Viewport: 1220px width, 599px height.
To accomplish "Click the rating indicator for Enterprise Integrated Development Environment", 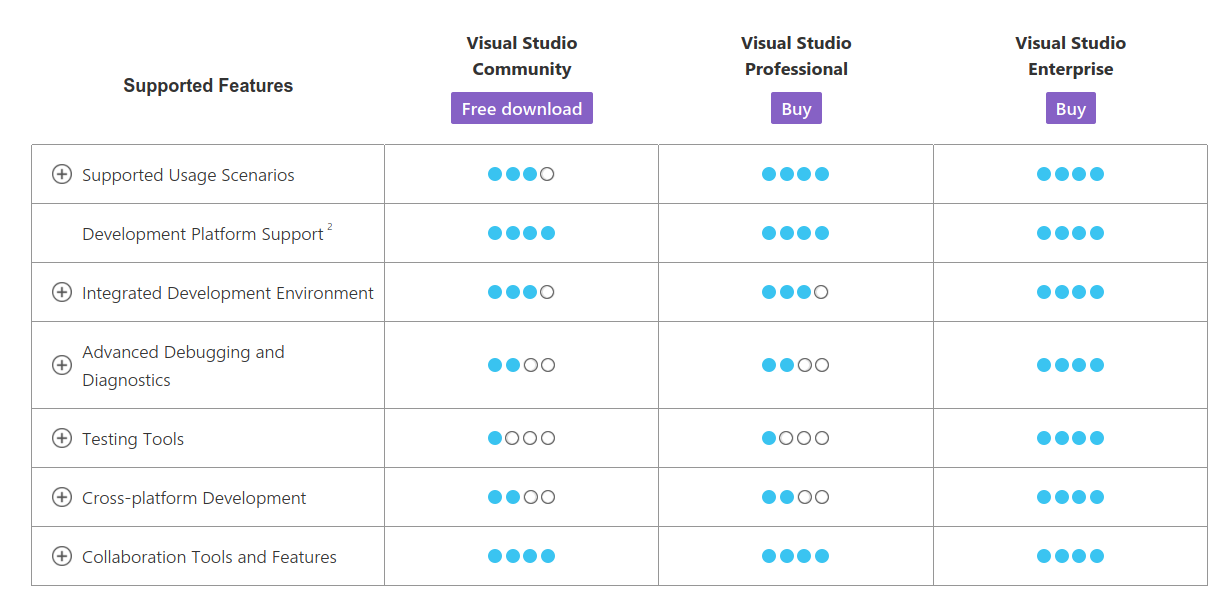I will (1070, 292).
